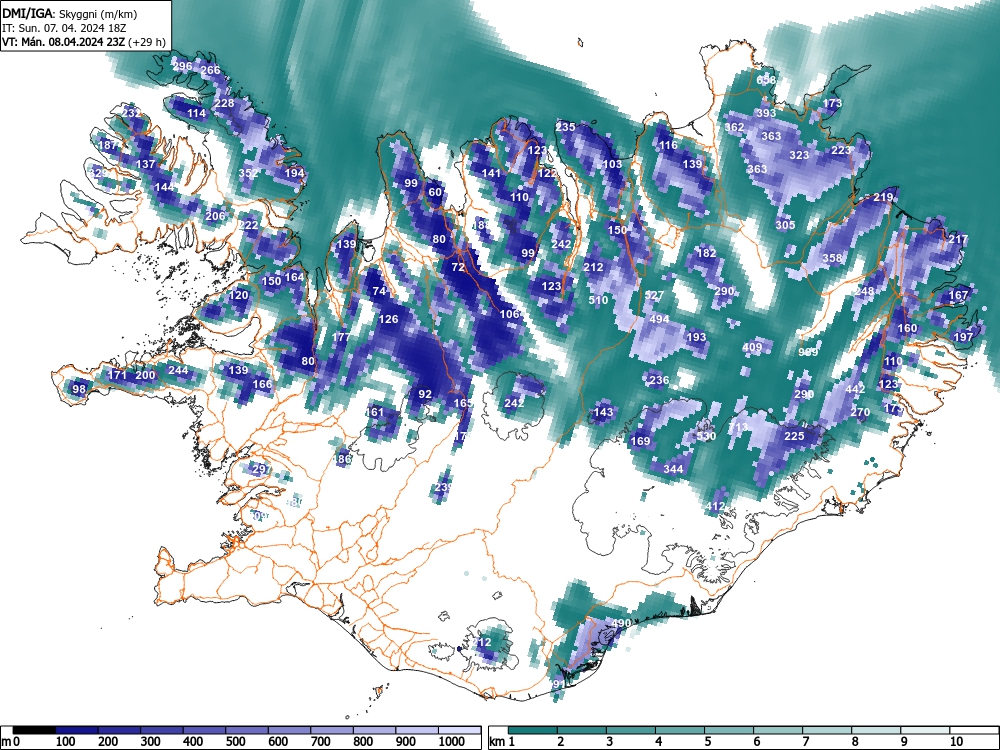
Task: Select the '500' label in the meters legend
Action: pos(235,742)
